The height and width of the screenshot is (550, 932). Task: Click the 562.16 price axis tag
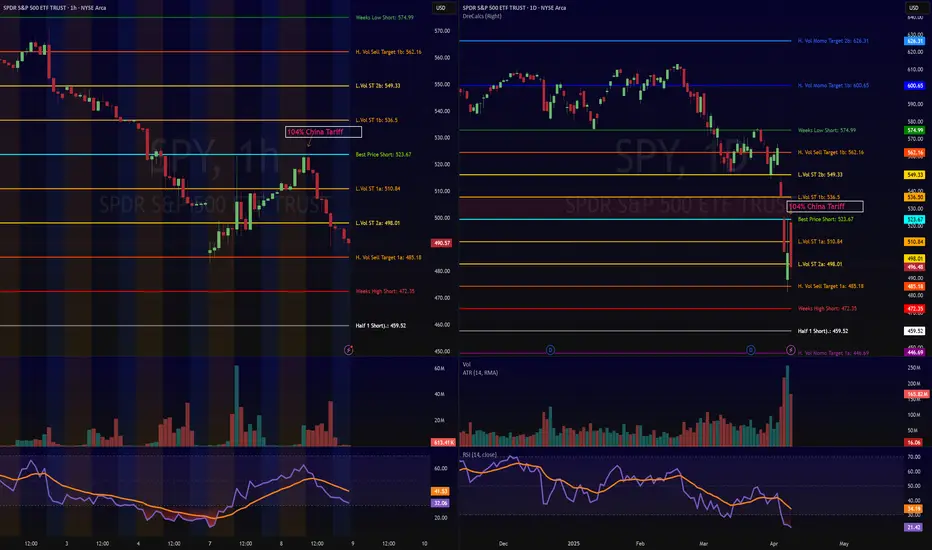tap(914, 152)
